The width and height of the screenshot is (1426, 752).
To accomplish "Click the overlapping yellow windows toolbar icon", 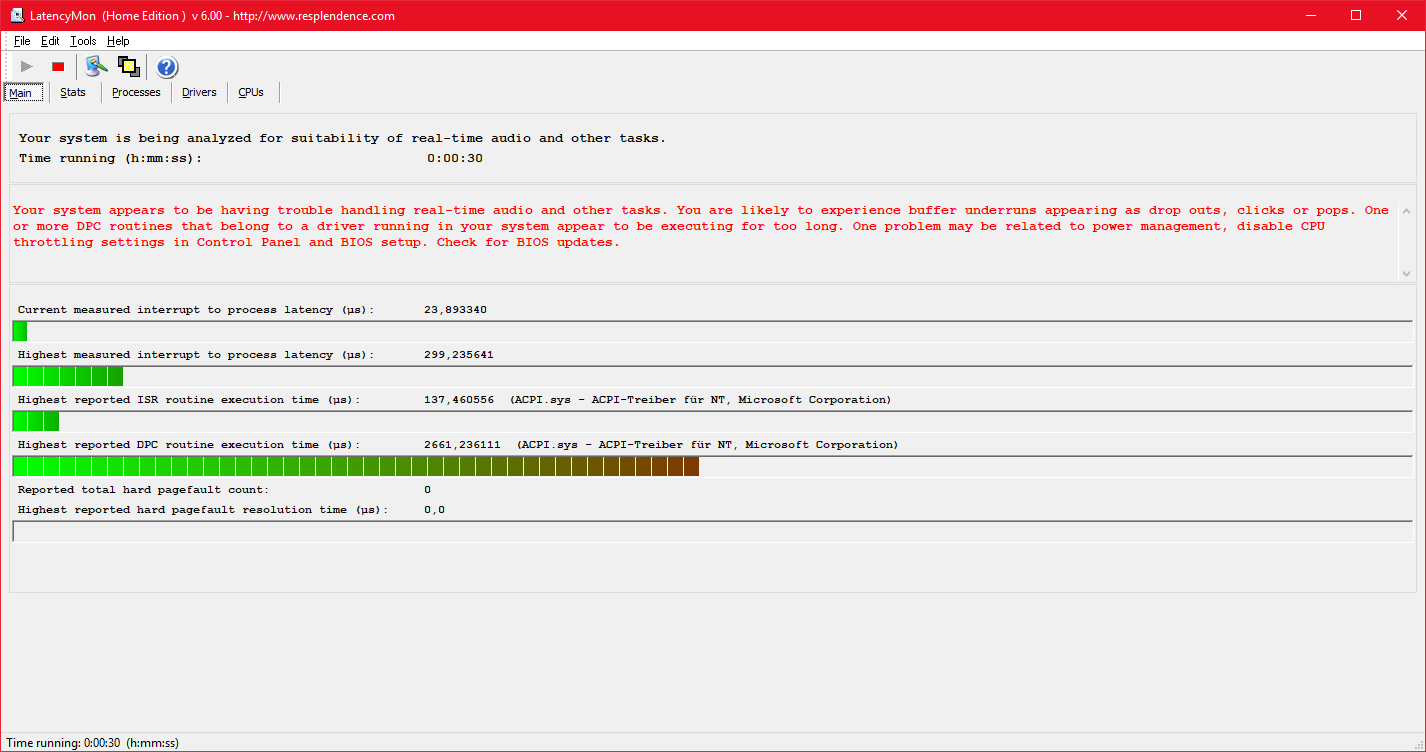I will pyautogui.click(x=128, y=67).
